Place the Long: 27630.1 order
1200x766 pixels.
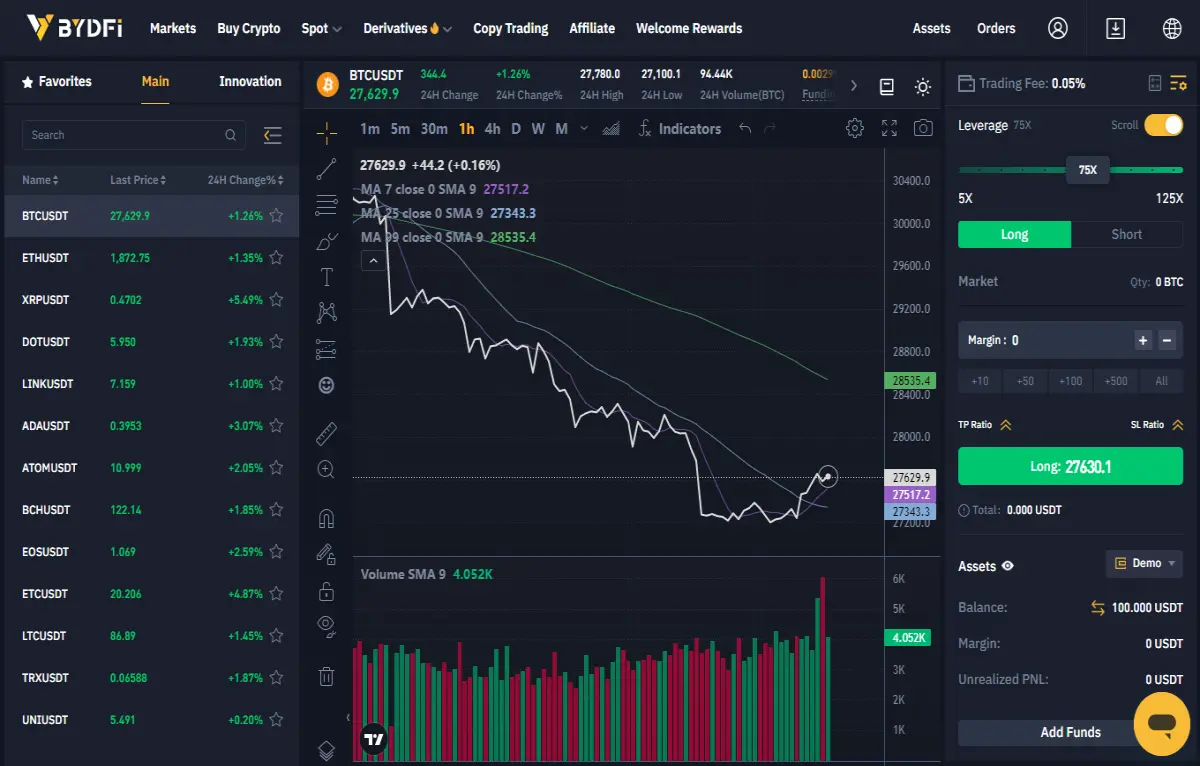1070,466
